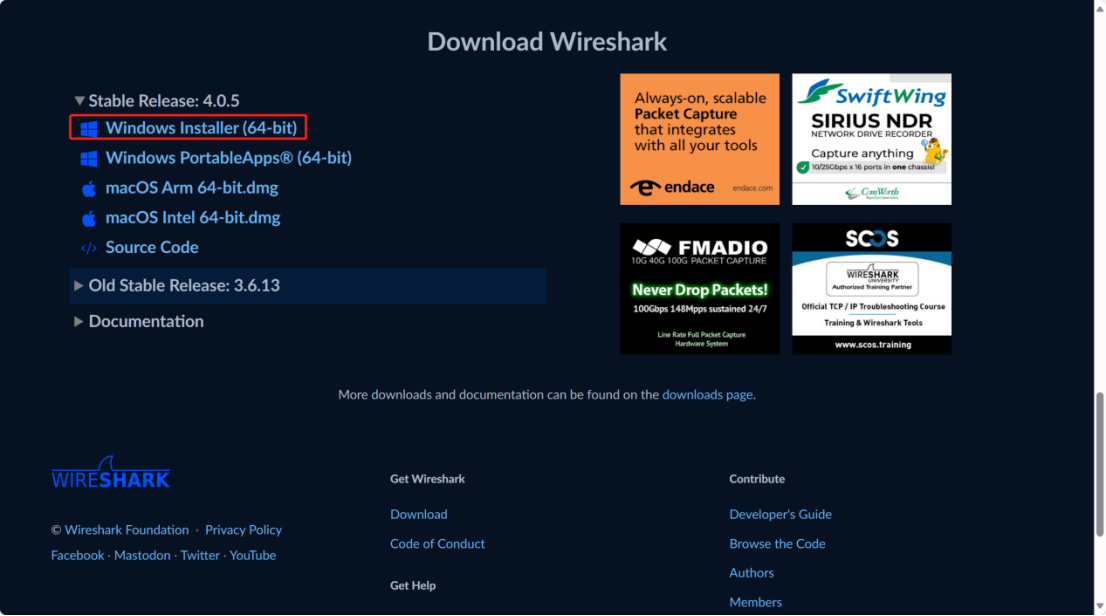The width and height of the screenshot is (1106, 616).
Task: Click the Apple icon beside macOS Arm 64-bit.dmg
Action: [x=89, y=188]
